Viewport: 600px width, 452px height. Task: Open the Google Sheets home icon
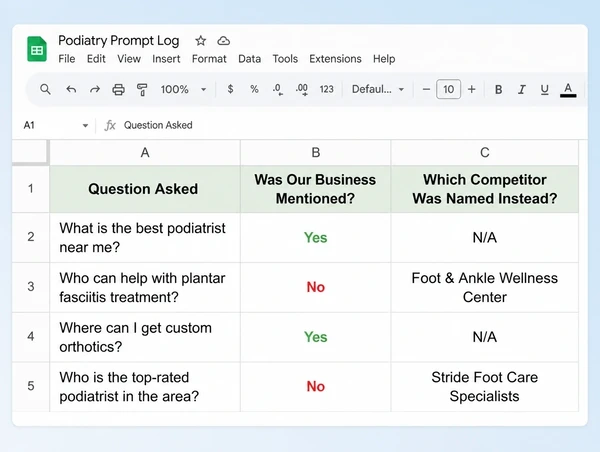(x=37, y=49)
